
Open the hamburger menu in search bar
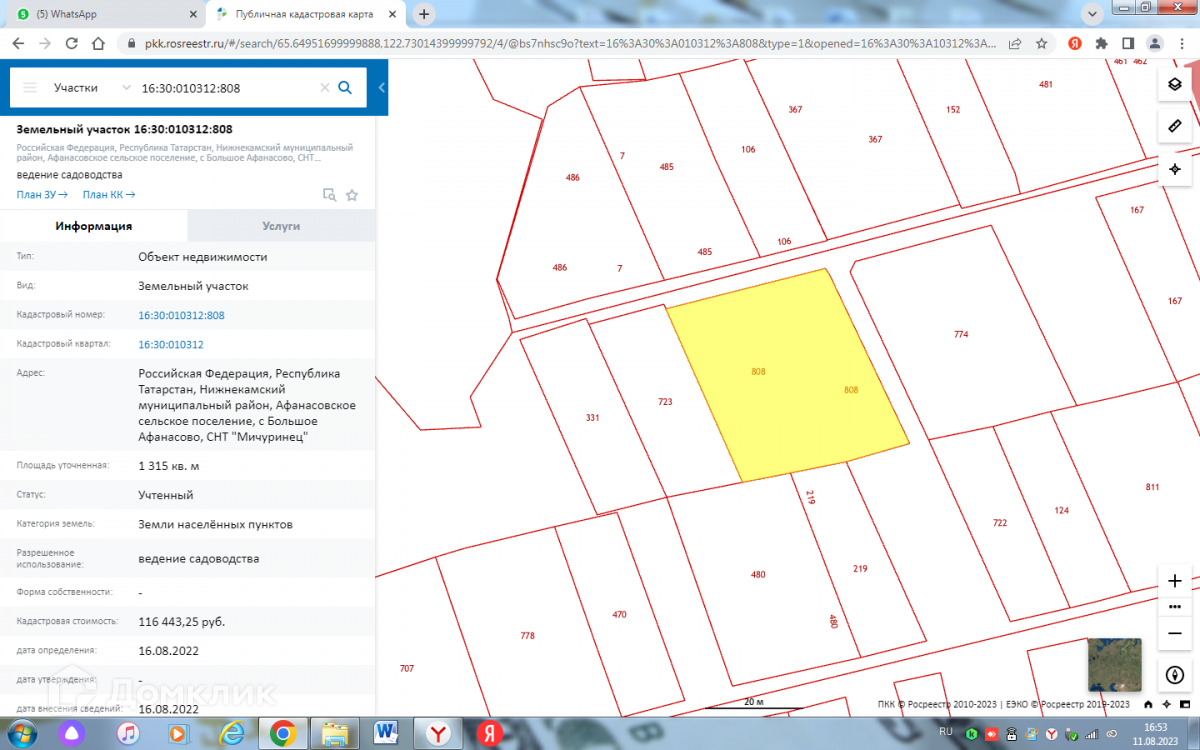click(x=30, y=88)
